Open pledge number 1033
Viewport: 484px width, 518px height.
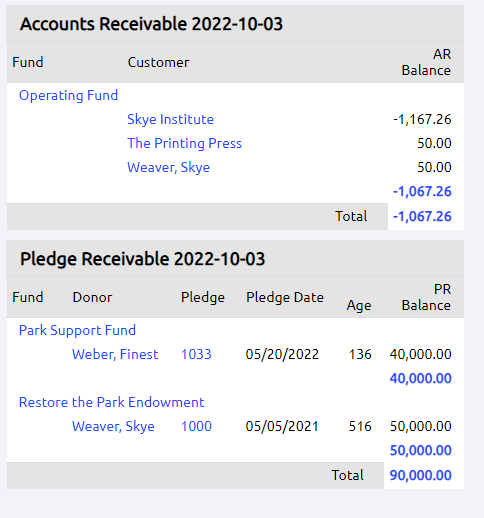[196, 355]
